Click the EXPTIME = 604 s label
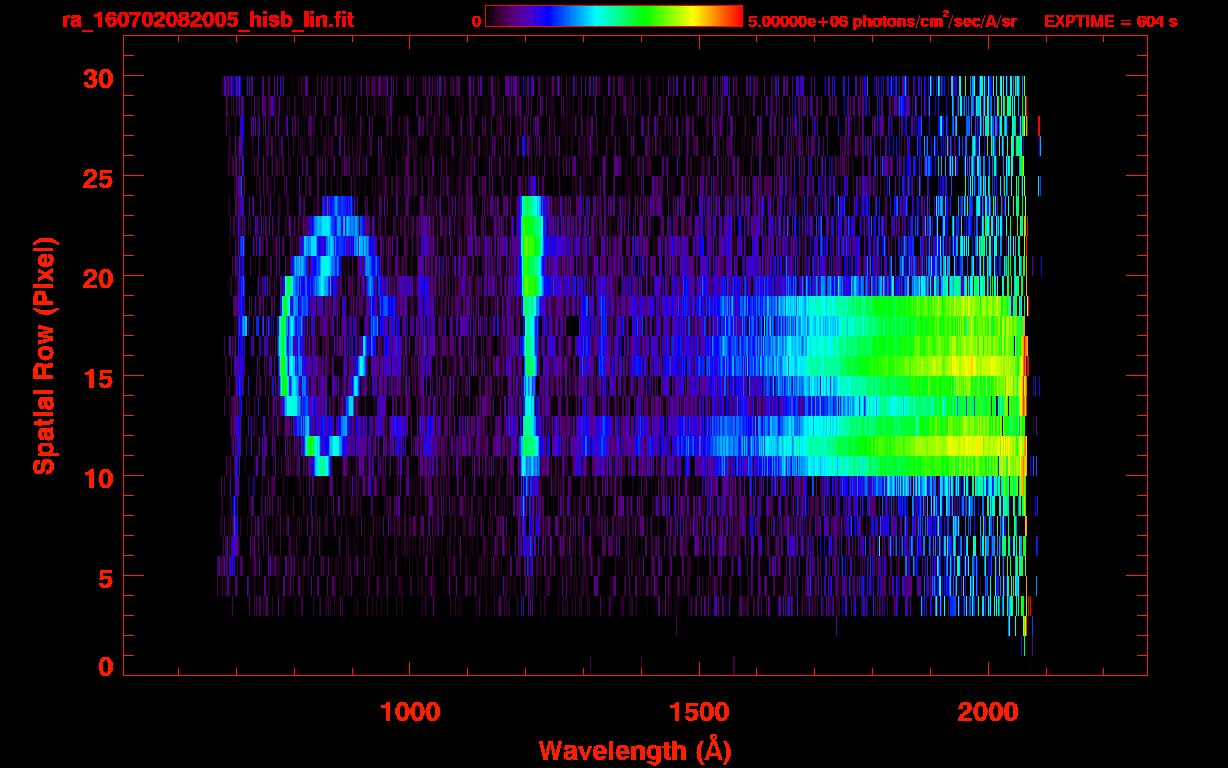 tap(1109, 21)
